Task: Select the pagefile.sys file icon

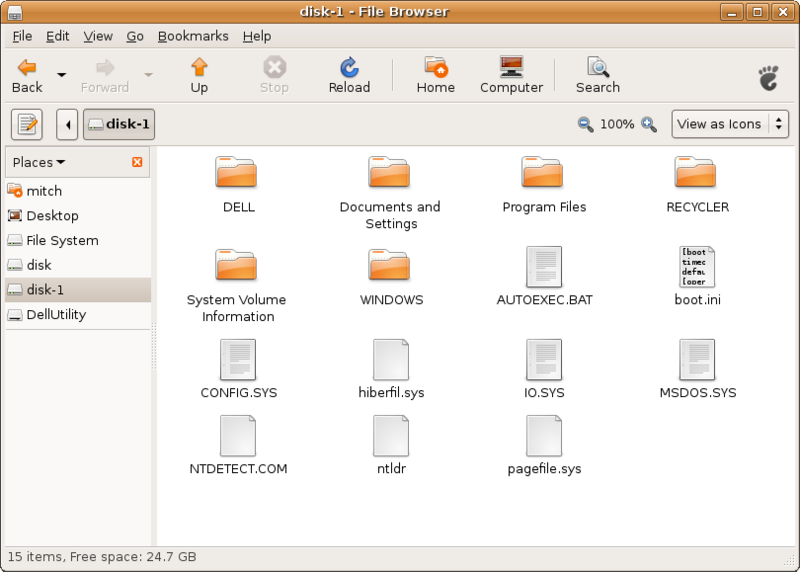Action: [544, 436]
